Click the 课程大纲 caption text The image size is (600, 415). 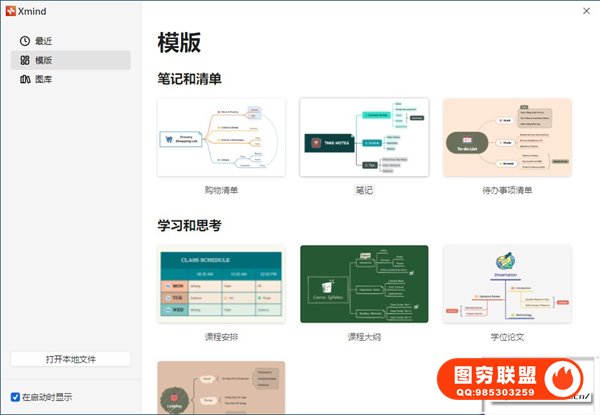(x=364, y=337)
